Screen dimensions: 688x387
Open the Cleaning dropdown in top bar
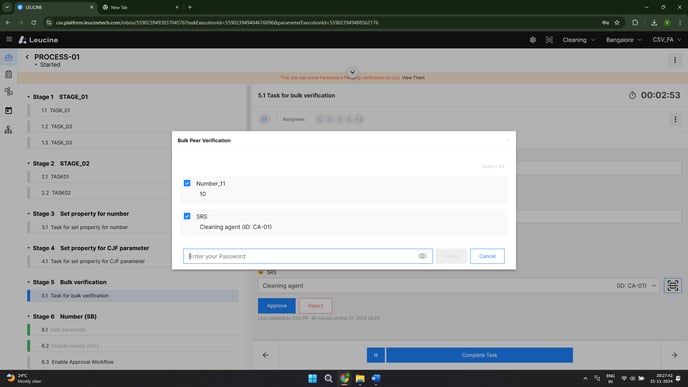point(578,39)
